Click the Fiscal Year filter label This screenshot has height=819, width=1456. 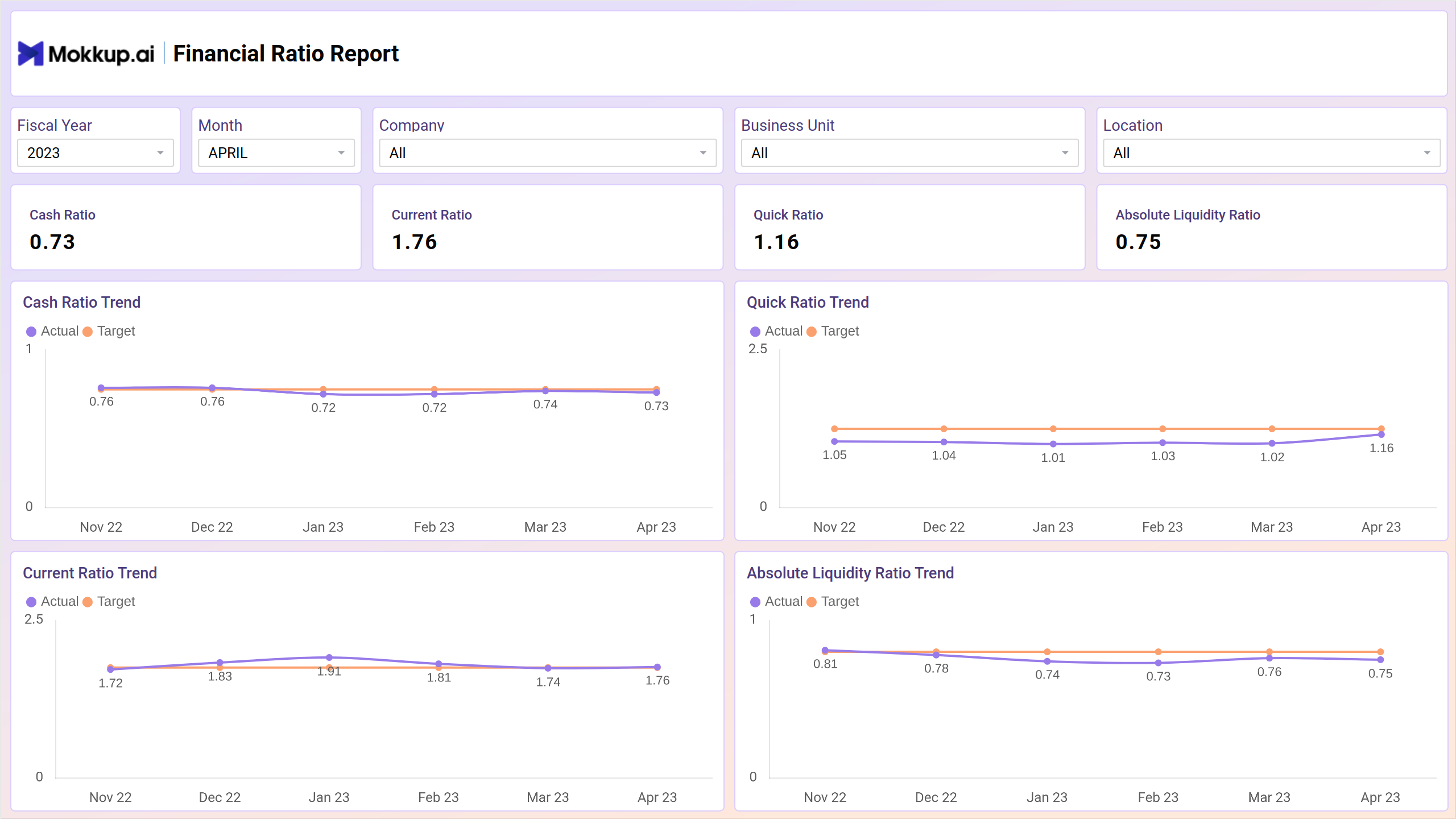pos(55,125)
